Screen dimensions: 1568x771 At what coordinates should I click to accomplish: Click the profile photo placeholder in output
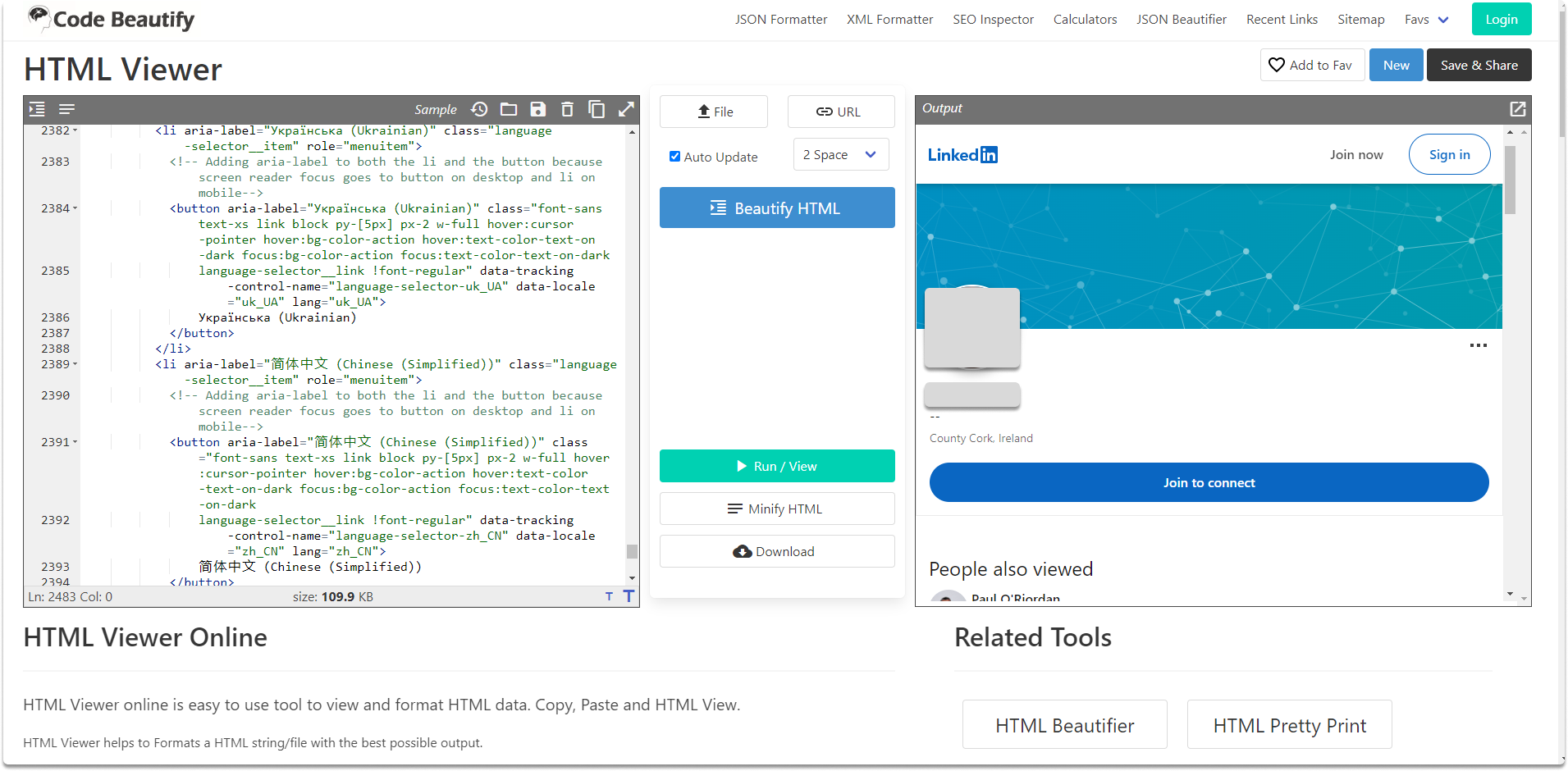tap(972, 327)
